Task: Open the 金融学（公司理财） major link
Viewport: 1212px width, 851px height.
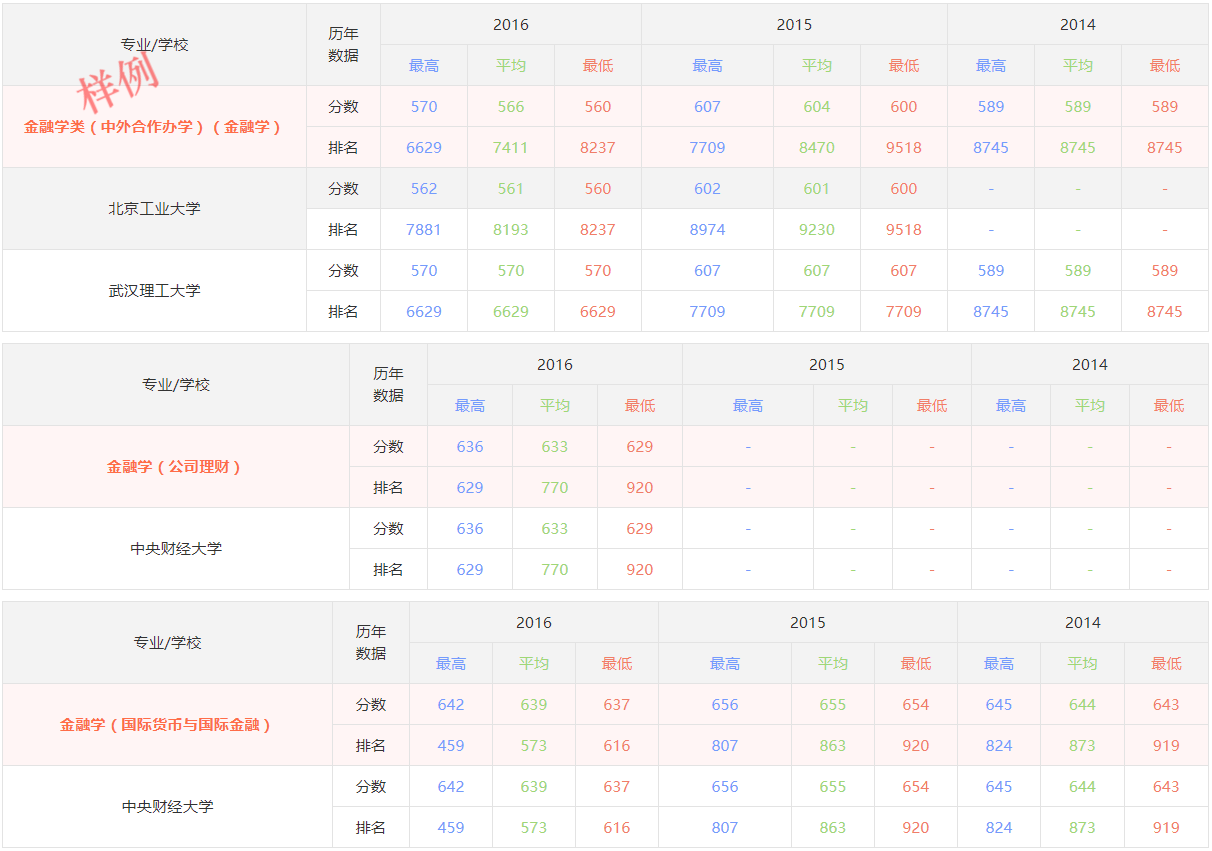Action: tap(175, 467)
